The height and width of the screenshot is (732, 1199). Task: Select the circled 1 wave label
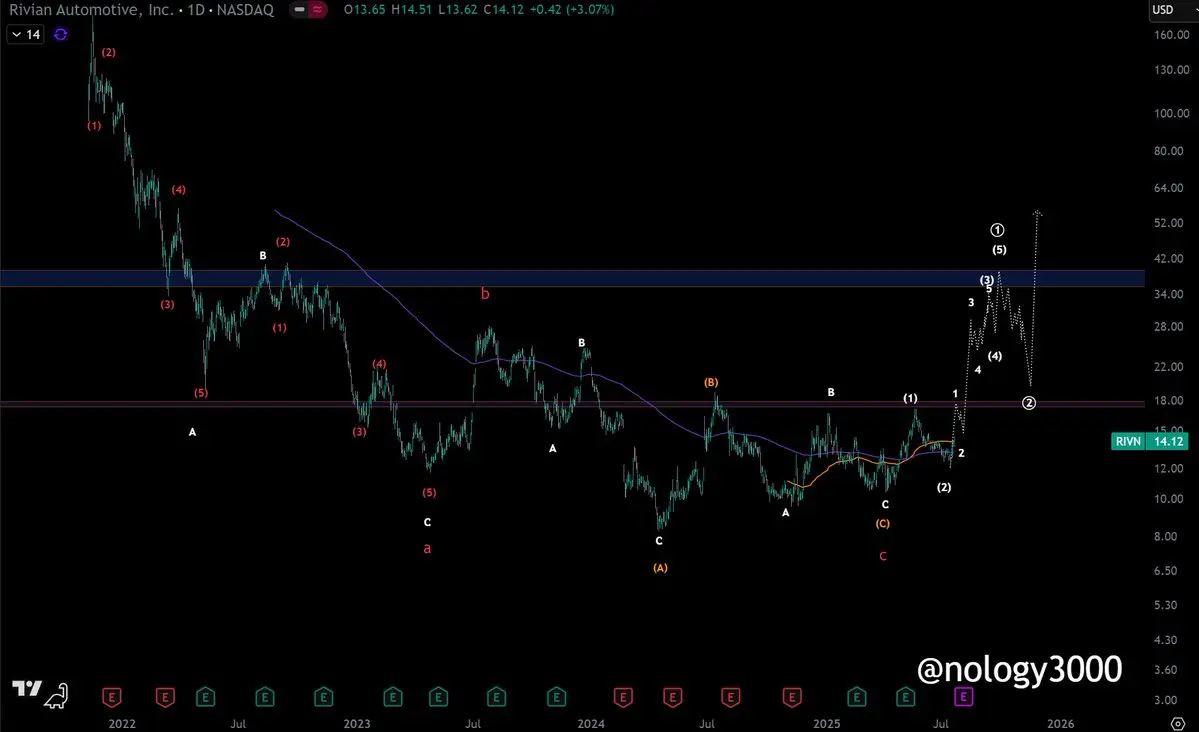pos(997,229)
